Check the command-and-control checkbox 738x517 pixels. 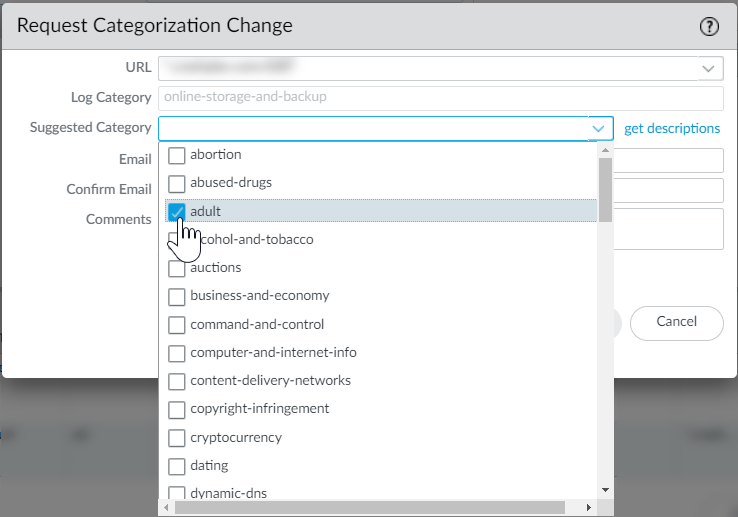176,325
